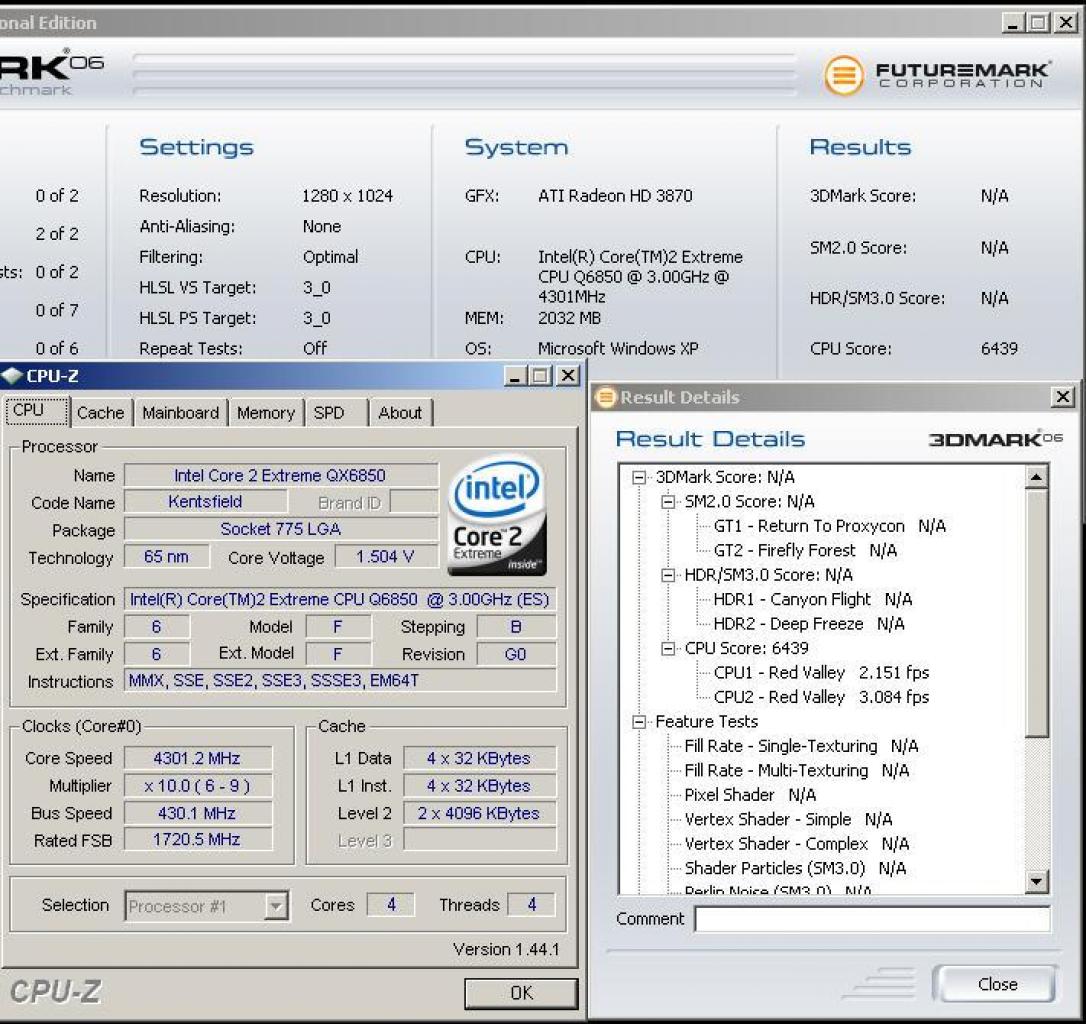
Task: Collapse the HDR/SM3.0 Score tree node
Action: (668, 575)
